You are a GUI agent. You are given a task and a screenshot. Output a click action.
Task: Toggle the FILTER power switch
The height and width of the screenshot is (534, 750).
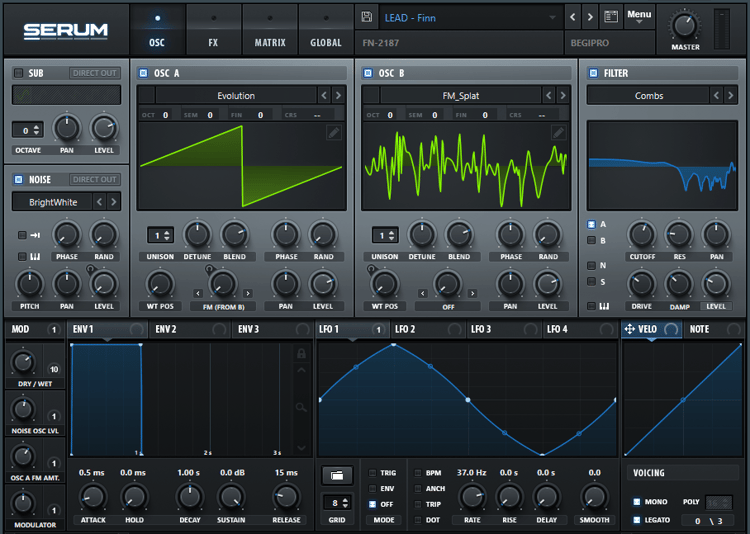pos(593,73)
